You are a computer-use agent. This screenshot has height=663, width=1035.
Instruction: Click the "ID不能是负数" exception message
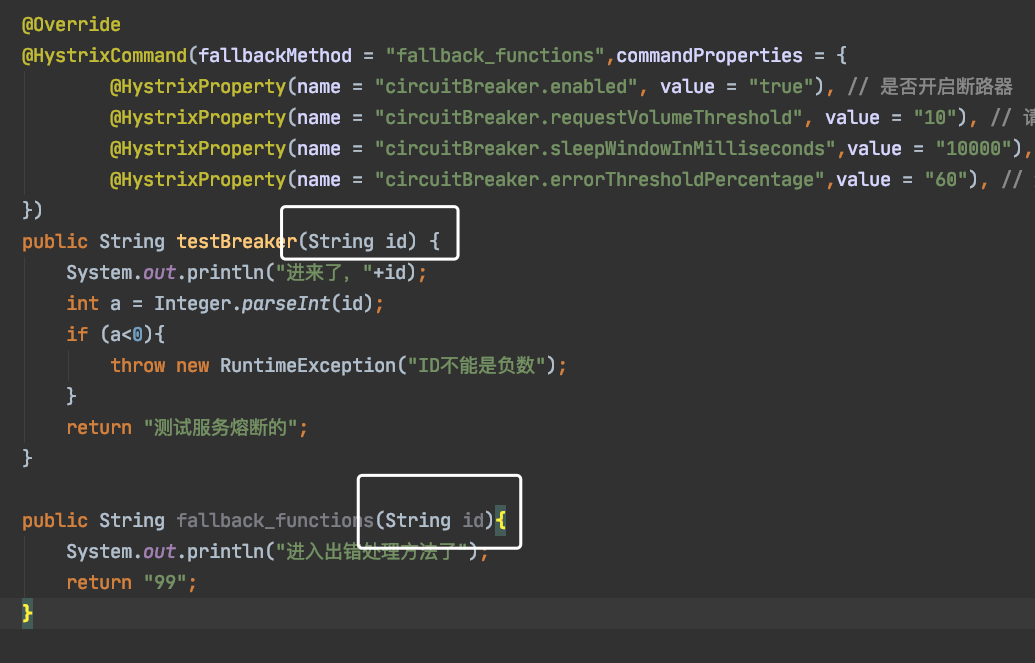click(477, 366)
